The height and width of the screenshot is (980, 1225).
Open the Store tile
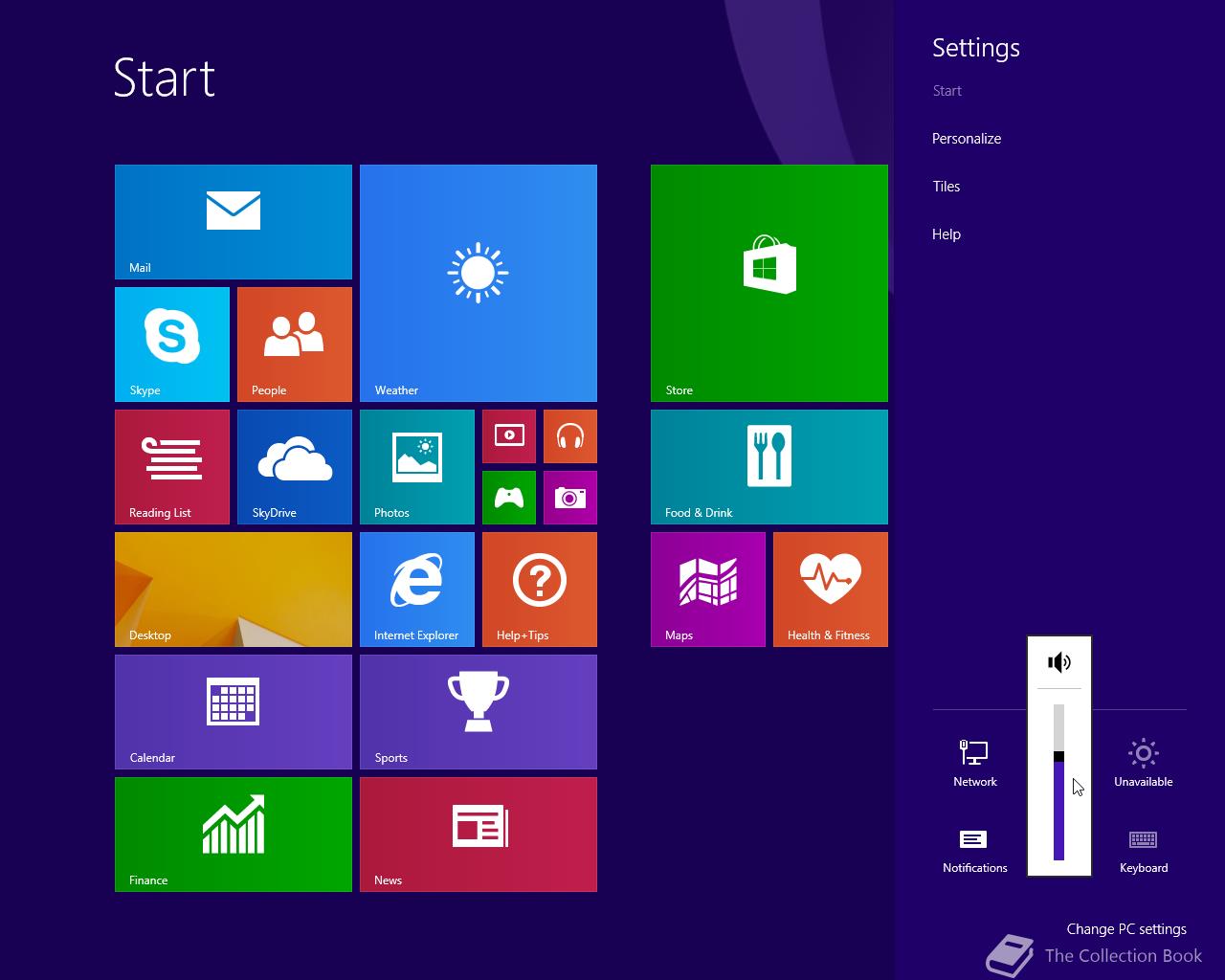[x=769, y=283]
